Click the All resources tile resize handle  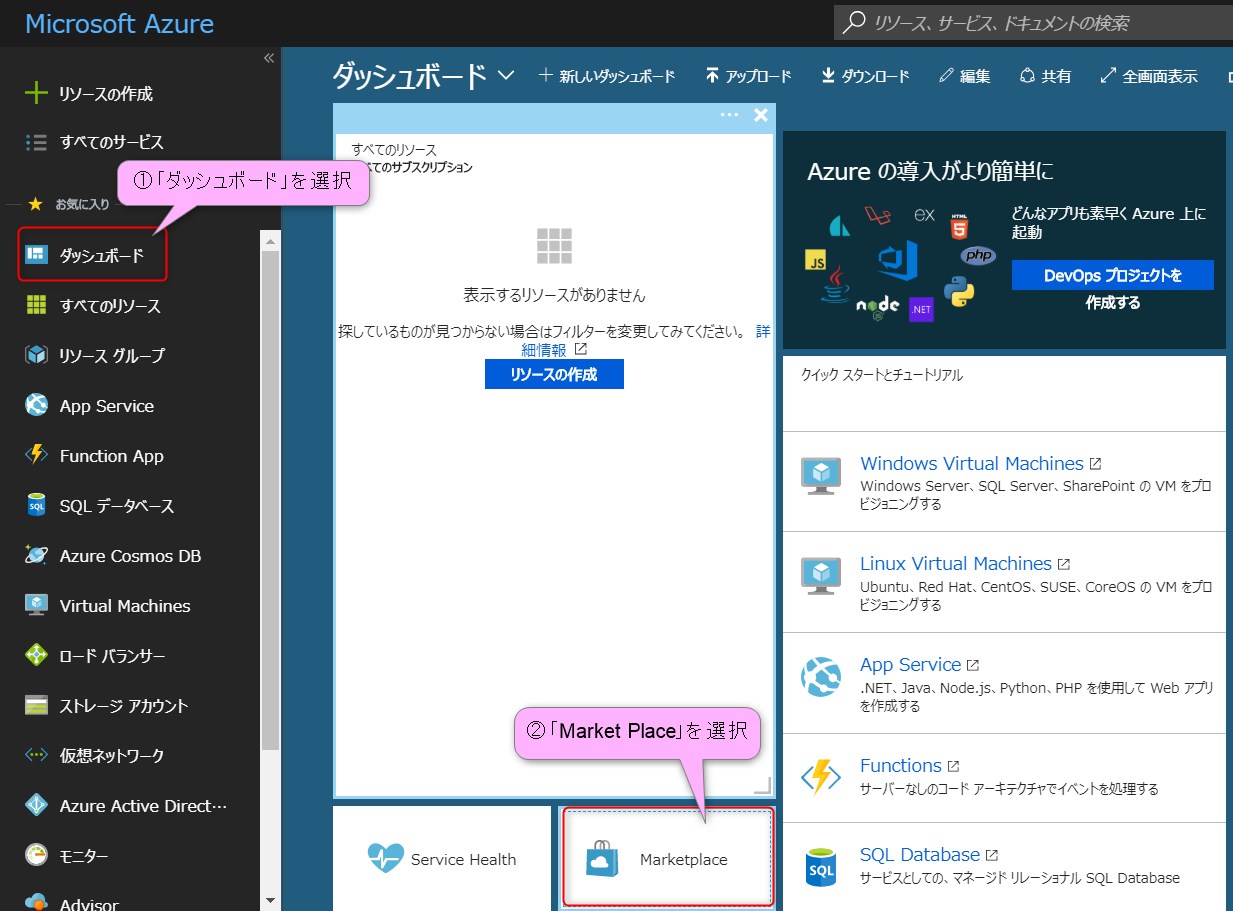pos(762,785)
